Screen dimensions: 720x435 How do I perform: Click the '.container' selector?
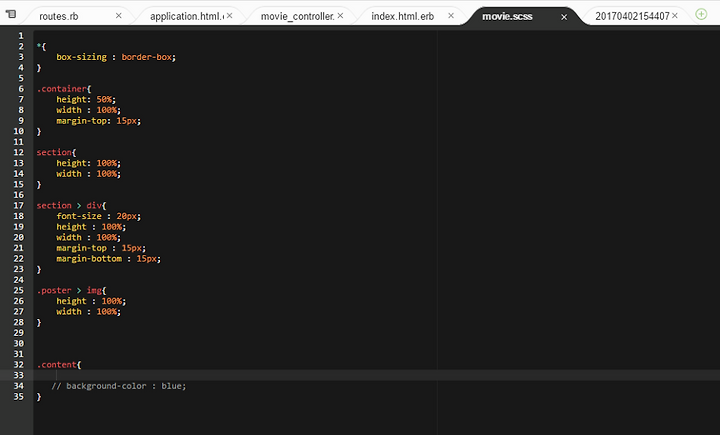tap(62, 89)
